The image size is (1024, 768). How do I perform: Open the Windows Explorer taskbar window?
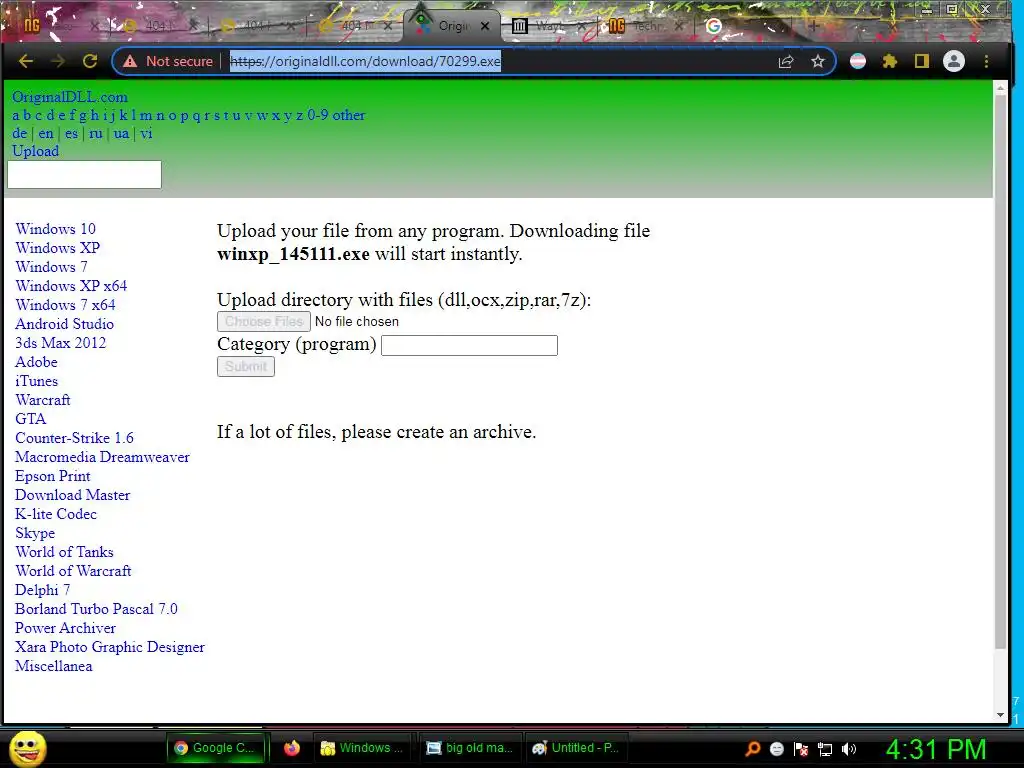[362, 748]
